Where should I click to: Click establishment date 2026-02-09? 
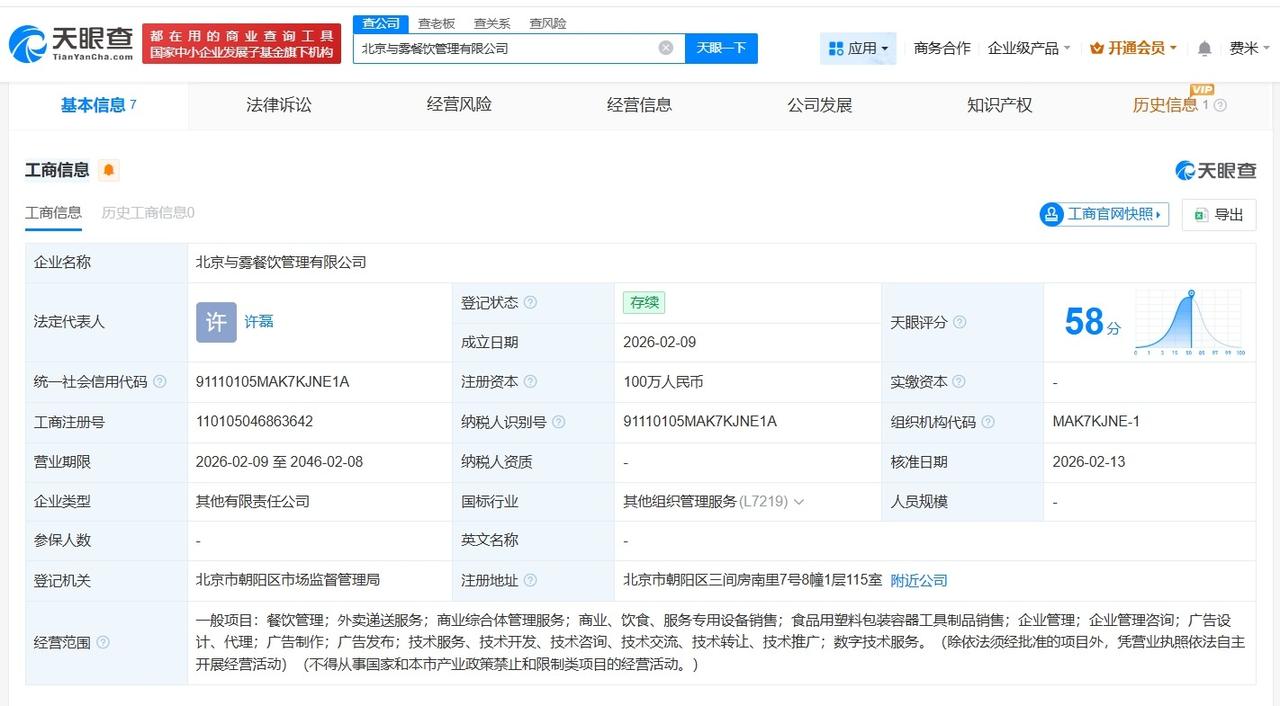point(659,342)
